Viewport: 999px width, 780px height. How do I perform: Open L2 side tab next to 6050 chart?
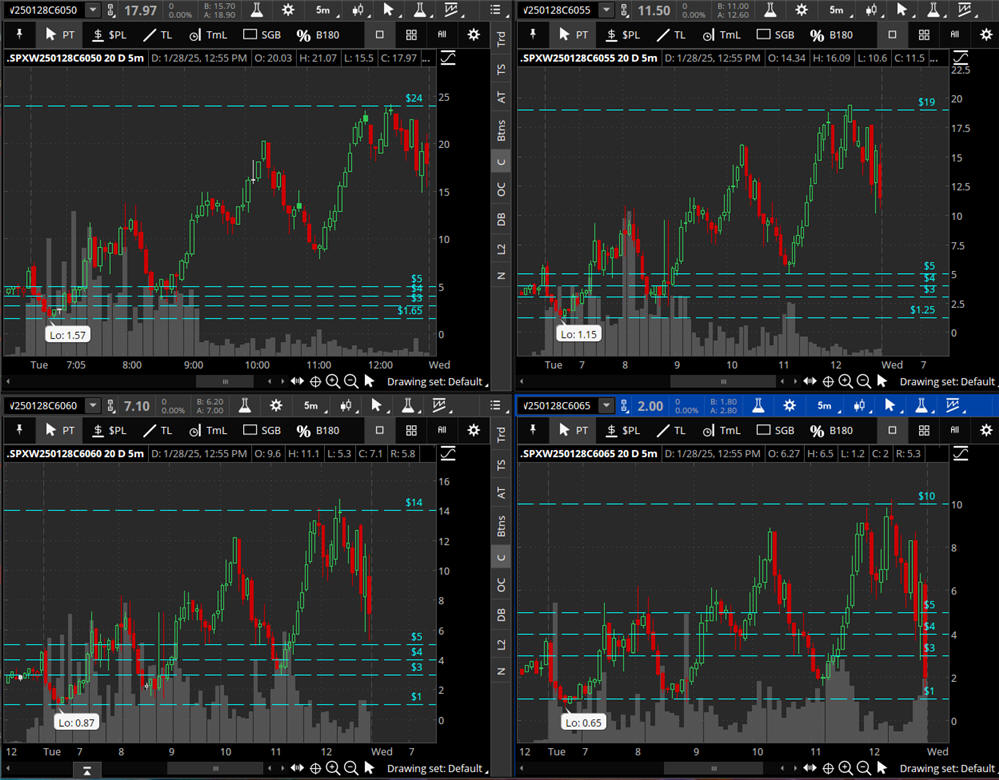point(501,249)
